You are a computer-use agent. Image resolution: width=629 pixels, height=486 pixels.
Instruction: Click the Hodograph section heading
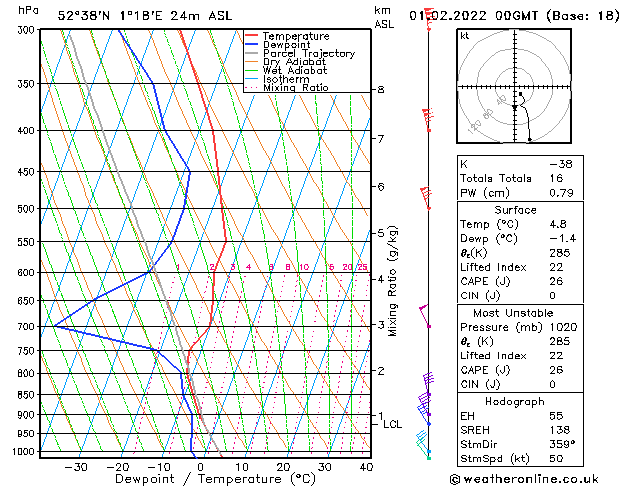click(x=515, y=402)
